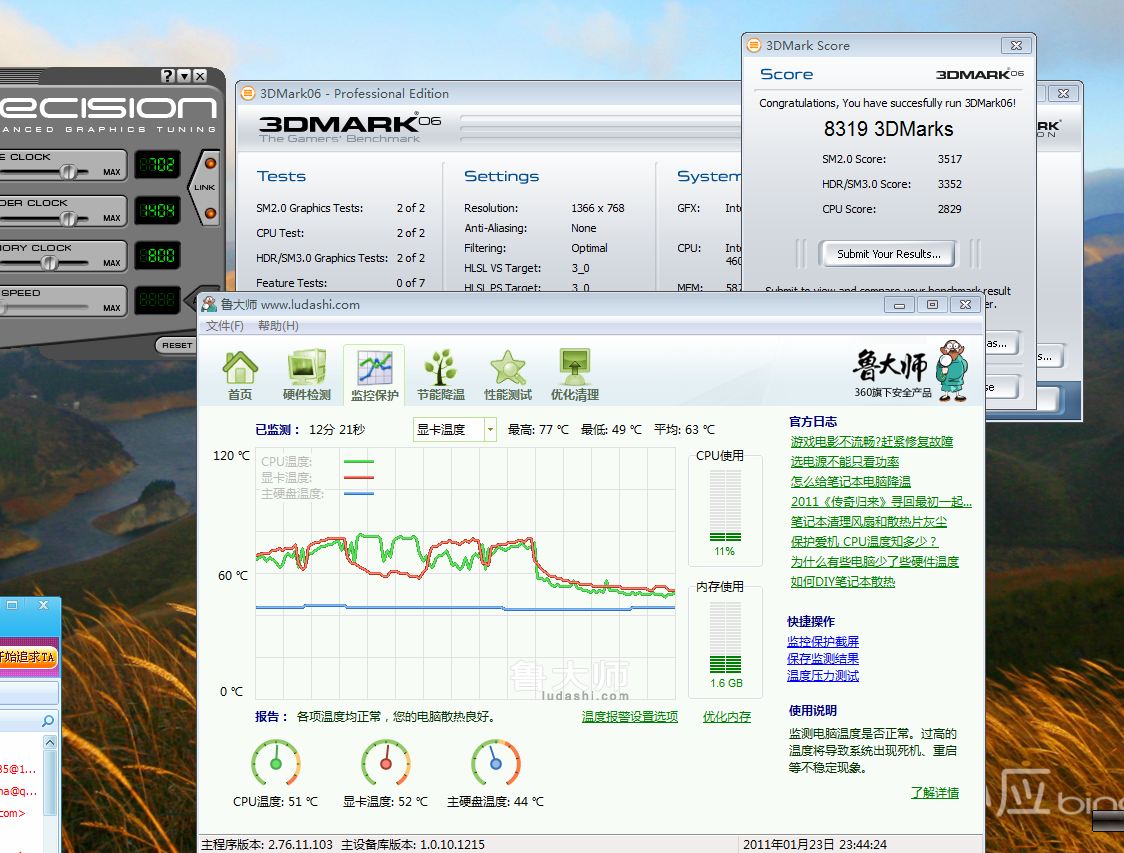Open the 文件(F) menu
1124x853 pixels.
[224, 326]
